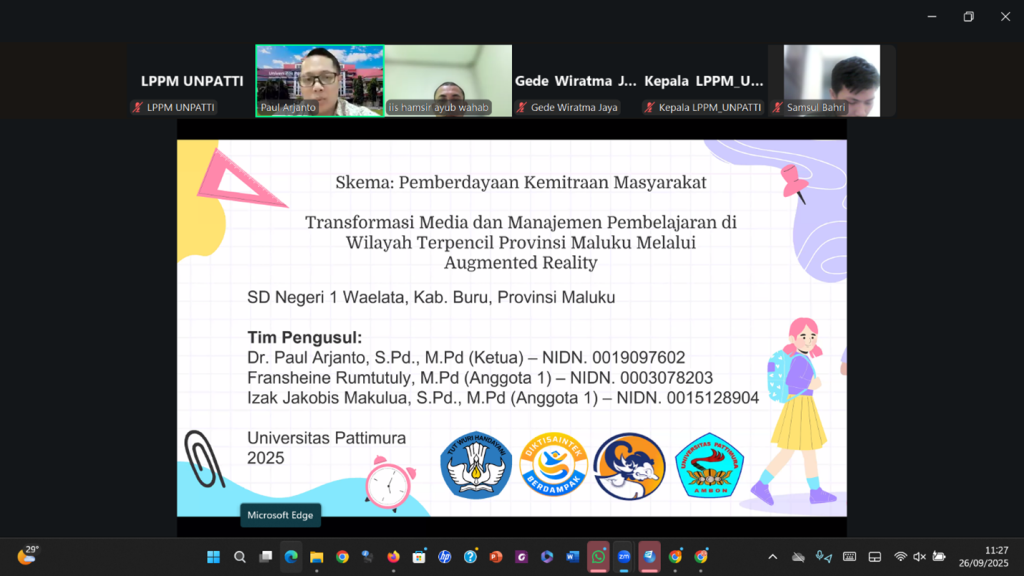1024x576 pixels.
Task: Launch Microsoft Word from taskbar
Action: click(572, 557)
